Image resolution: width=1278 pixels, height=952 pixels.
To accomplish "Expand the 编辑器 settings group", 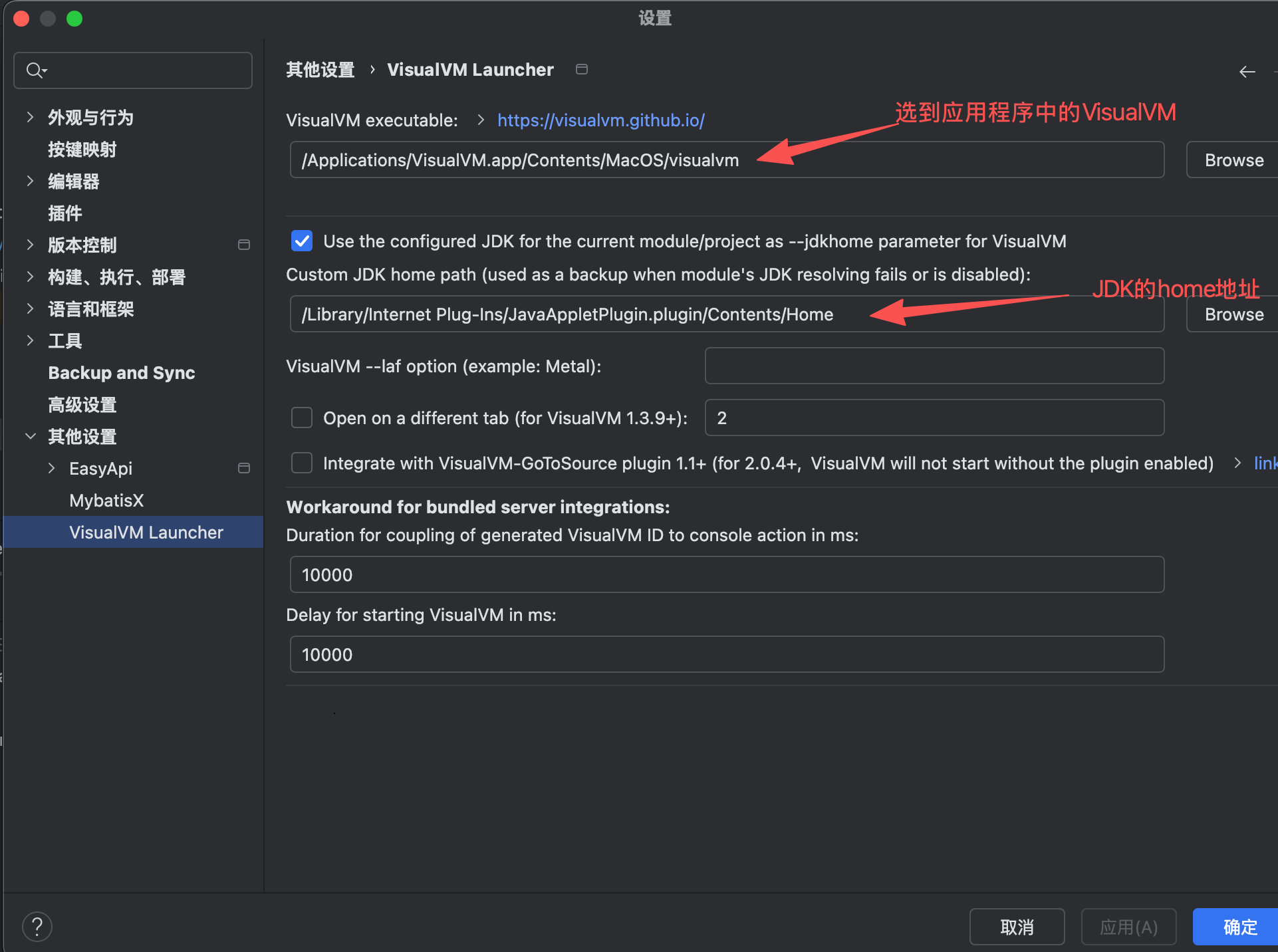I will [30, 181].
